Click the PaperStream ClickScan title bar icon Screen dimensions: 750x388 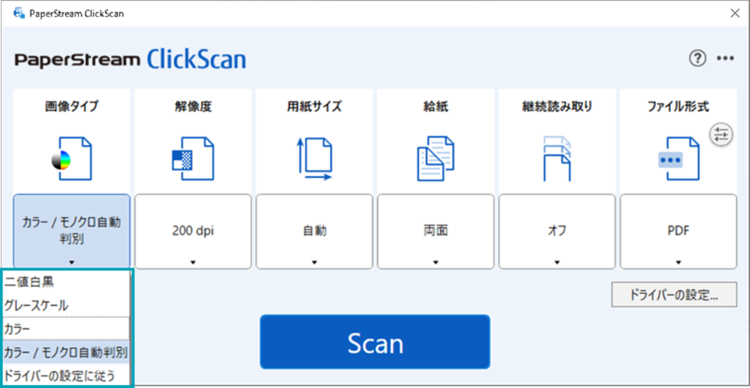click(20, 13)
